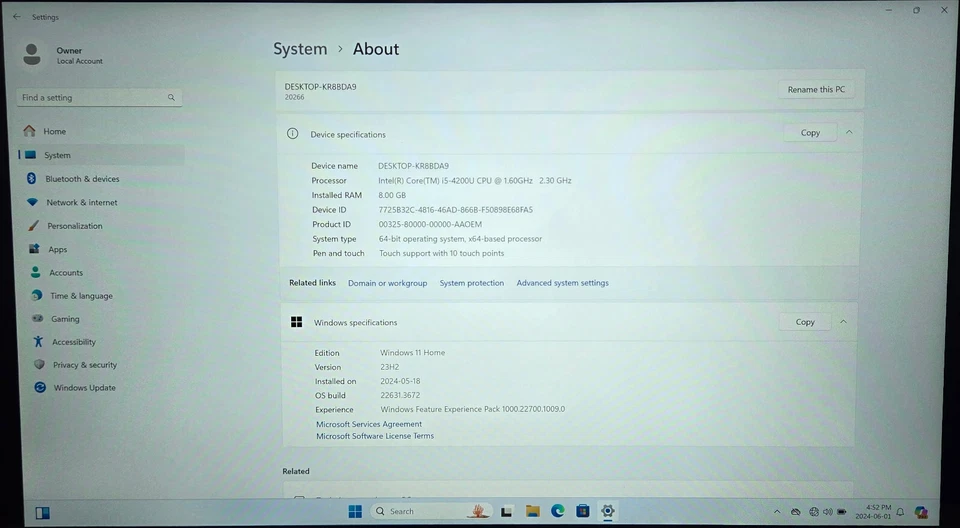960x528 pixels.
Task: Click the battery tray icon
Action: (842, 511)
